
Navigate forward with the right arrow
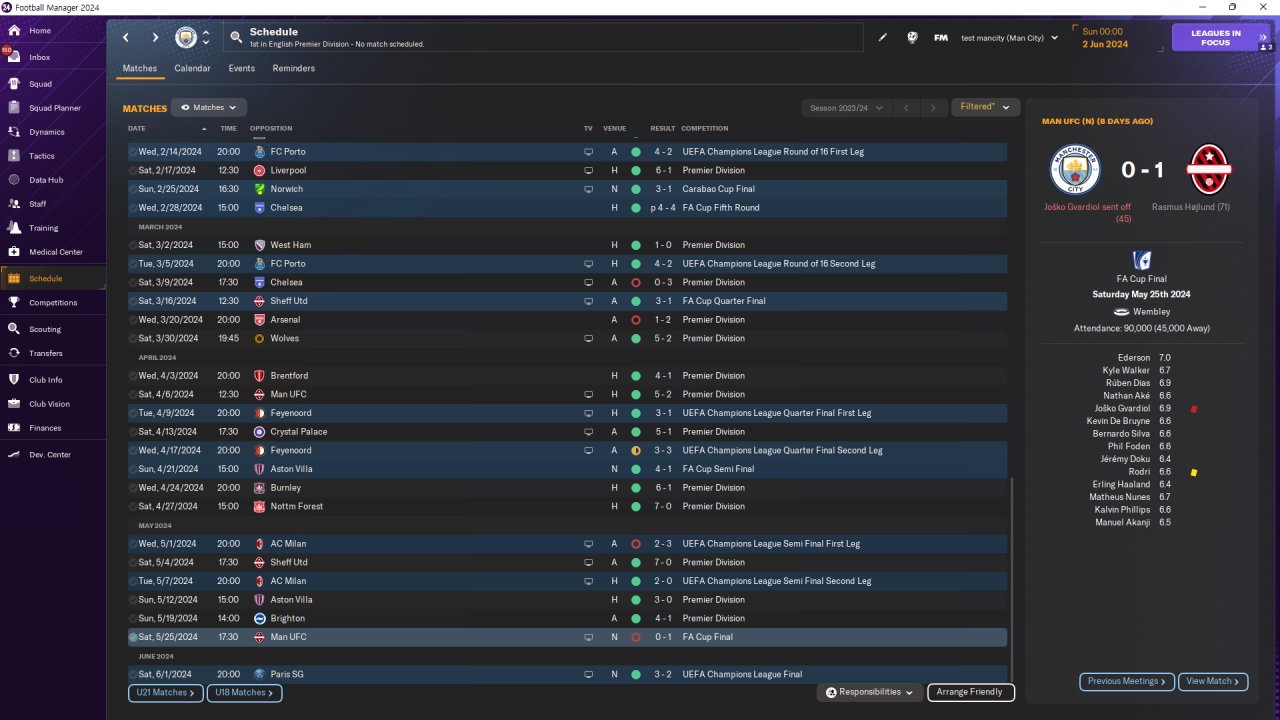pyautogui.click(x=155, y=38)
